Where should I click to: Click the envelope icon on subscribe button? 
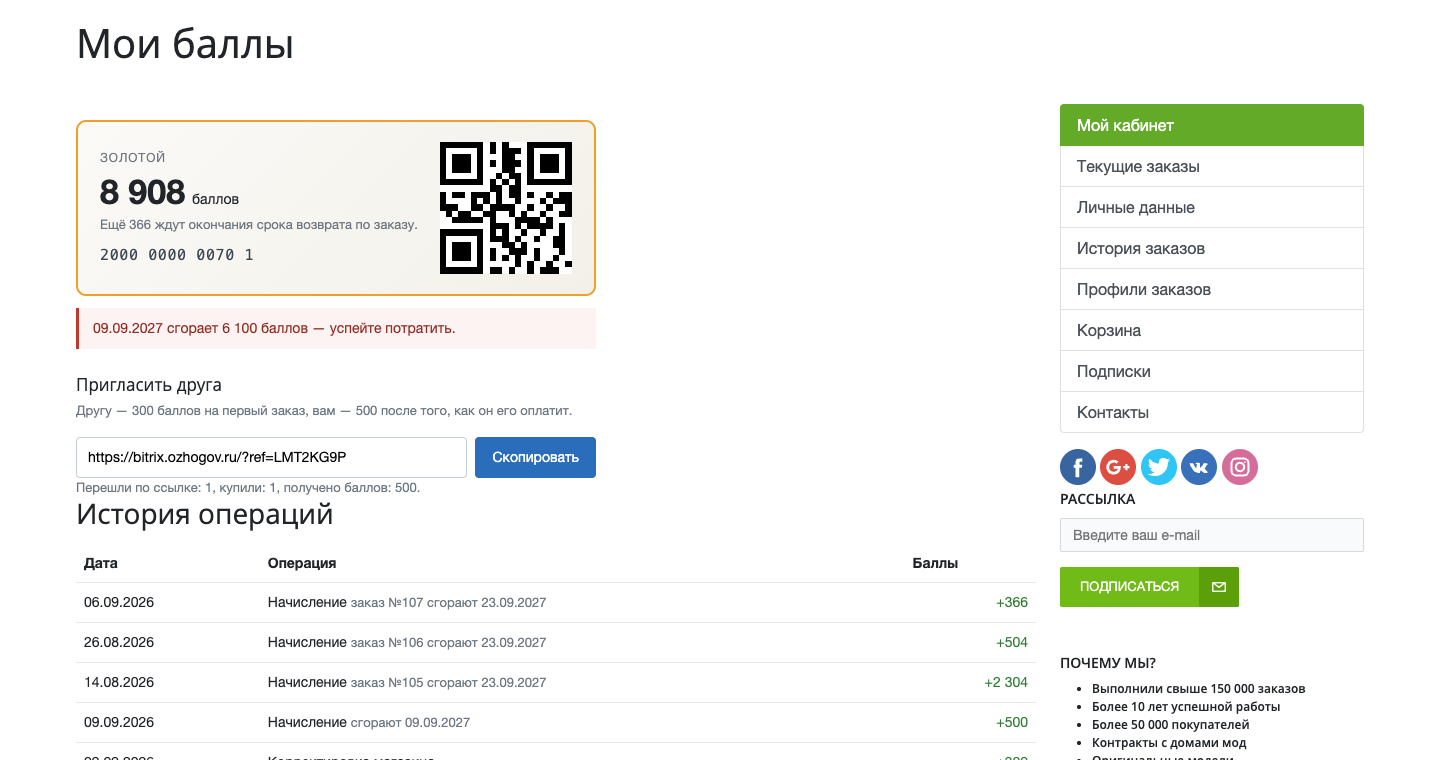pyautogui.click(x=1219, y=587)
